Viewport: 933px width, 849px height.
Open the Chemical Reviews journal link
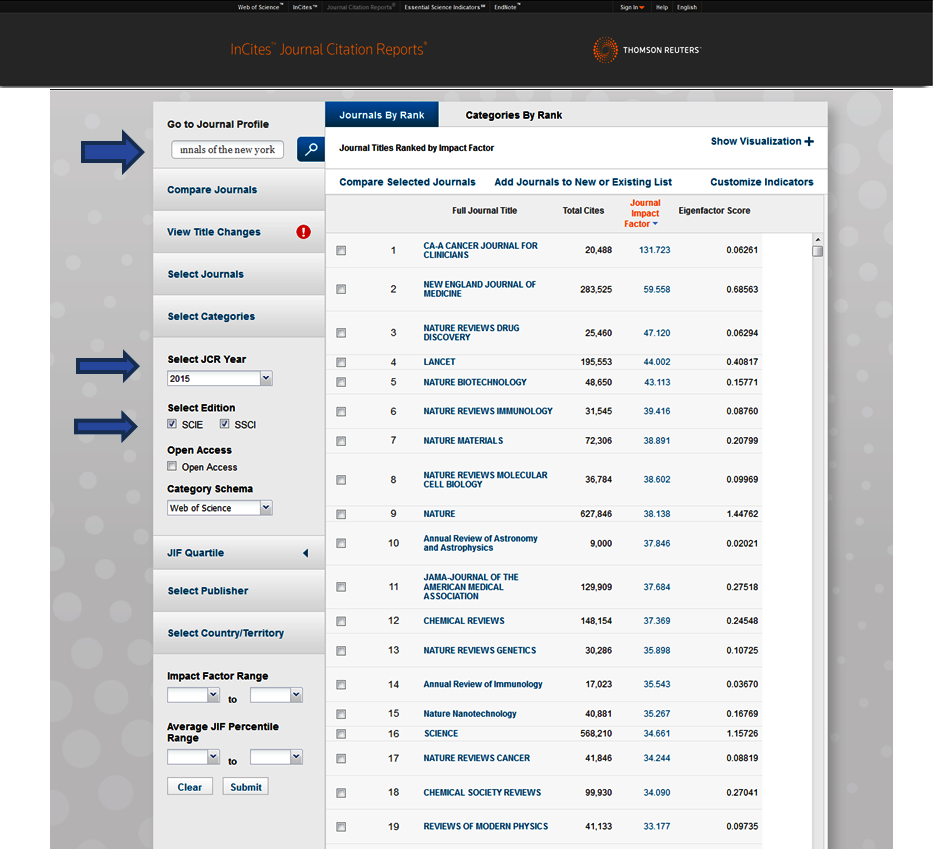(x=464, y=621)
